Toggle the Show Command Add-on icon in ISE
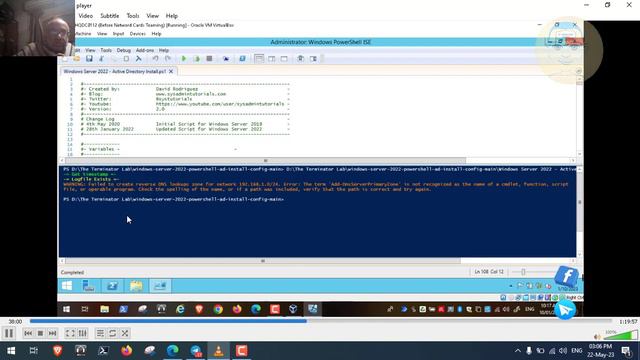The height and width of the screenshot is (360, 640). (x=313, y=59)
